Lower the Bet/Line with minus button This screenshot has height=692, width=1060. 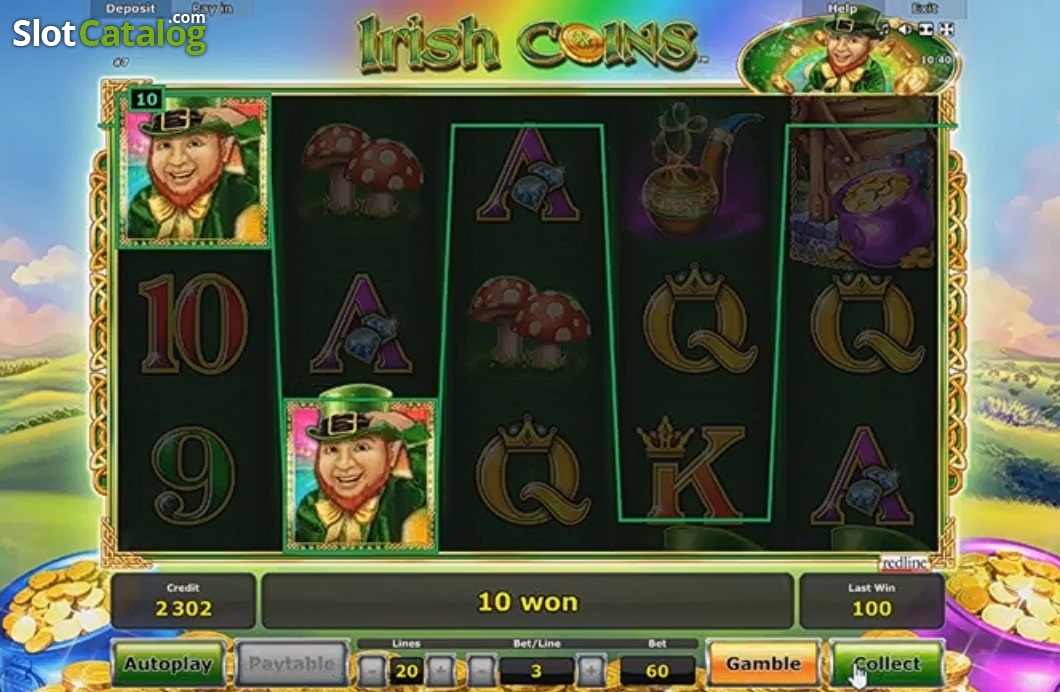click(481, 670)
